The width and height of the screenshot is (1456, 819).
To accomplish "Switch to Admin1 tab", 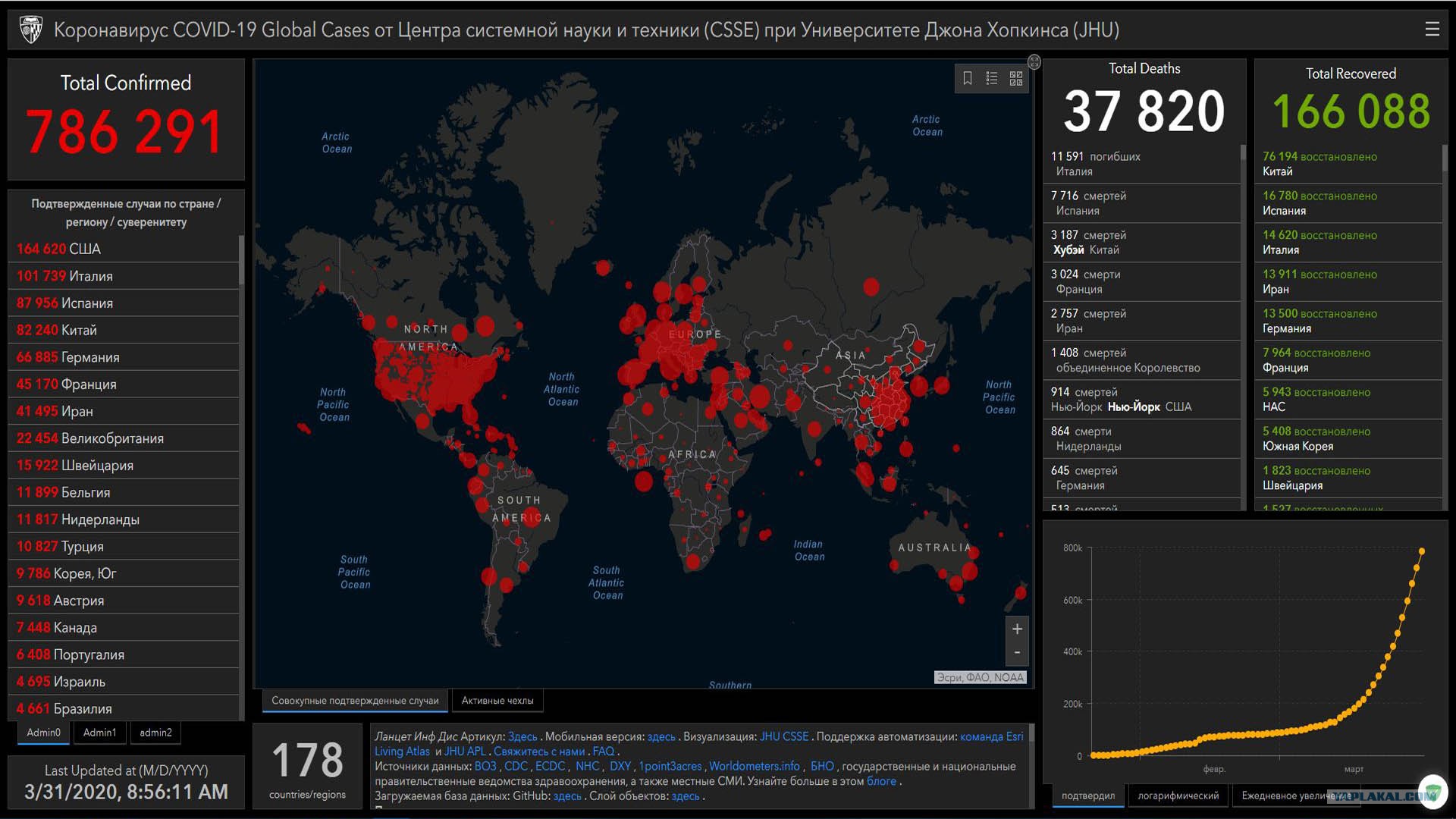I will [100, 733].
